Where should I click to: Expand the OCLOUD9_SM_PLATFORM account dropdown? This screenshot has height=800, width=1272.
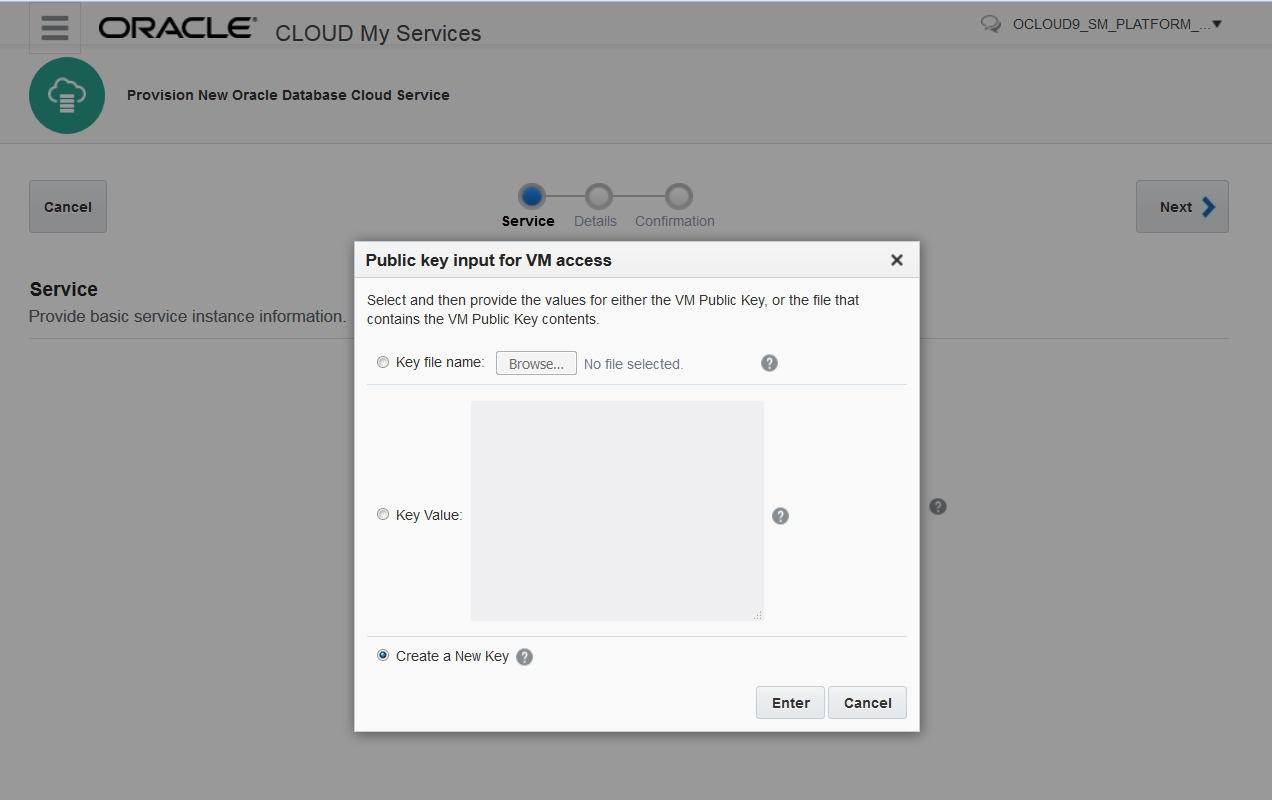(1117, 24)
